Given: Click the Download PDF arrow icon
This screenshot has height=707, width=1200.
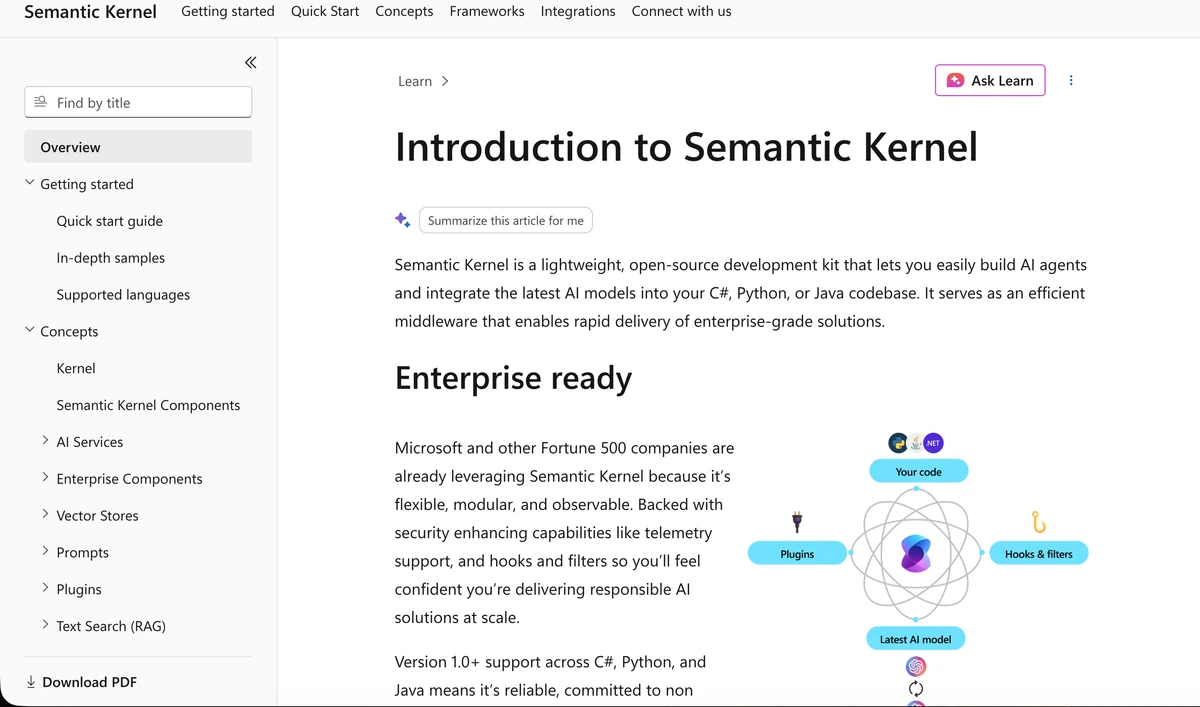Looking at the screenshot, I should [x=31, y=682].
